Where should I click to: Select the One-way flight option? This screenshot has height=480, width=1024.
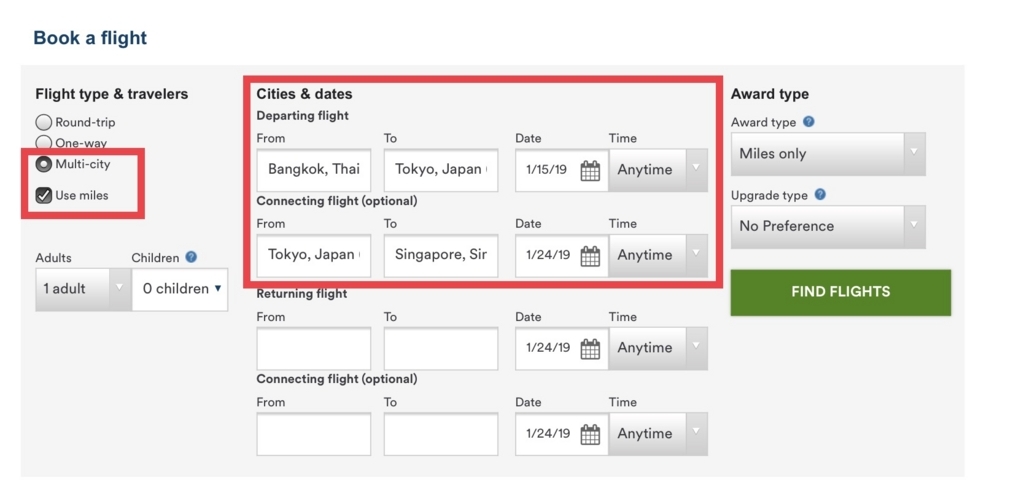click(44, 143)
